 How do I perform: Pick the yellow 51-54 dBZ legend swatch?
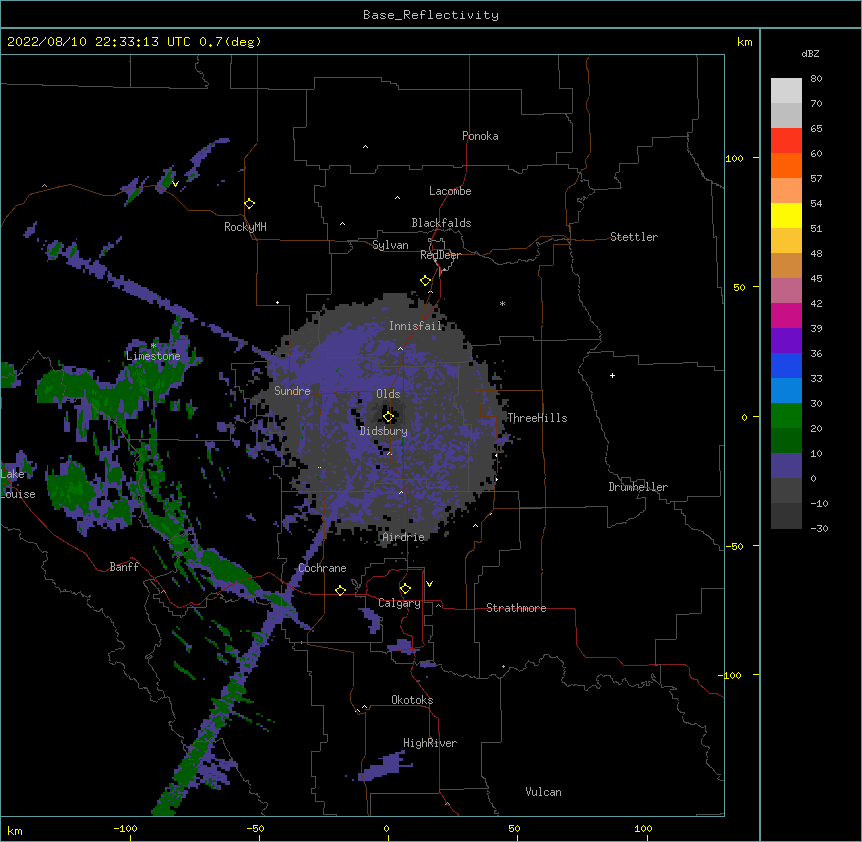click(x=786, y=215)
